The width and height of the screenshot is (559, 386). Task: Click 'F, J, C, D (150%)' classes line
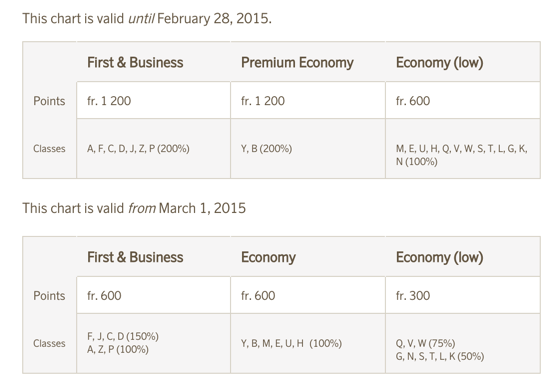123,336
